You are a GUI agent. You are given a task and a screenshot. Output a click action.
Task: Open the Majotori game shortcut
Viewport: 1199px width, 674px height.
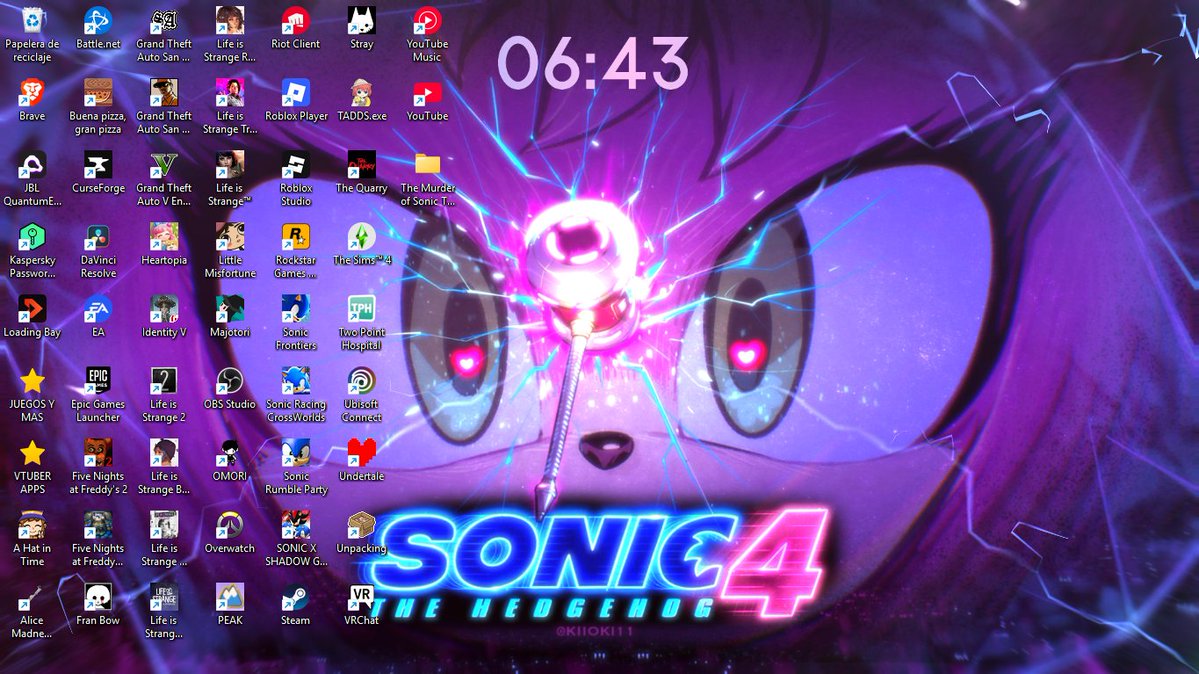[229, 310]
